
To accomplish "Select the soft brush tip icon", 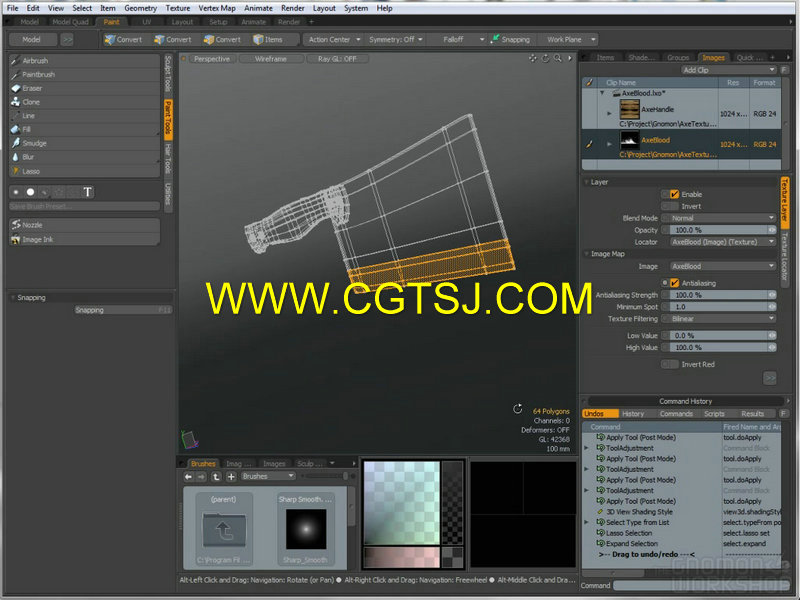I will tap(16, 192).
